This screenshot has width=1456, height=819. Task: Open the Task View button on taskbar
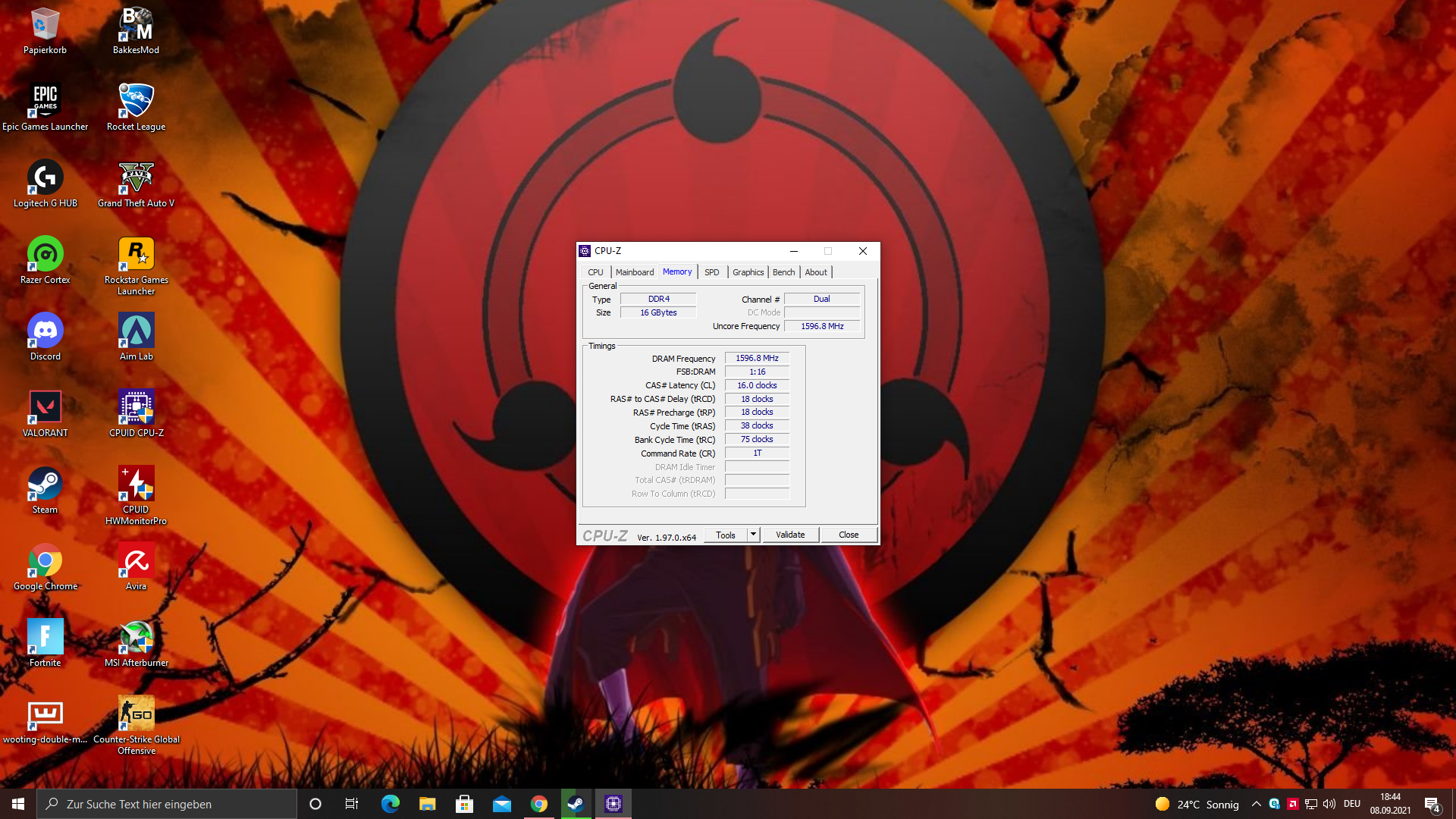tap(352, 804)
